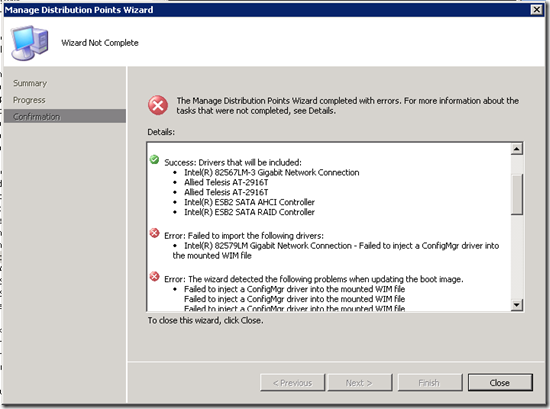Click the Next > button

tap(360, 383)
